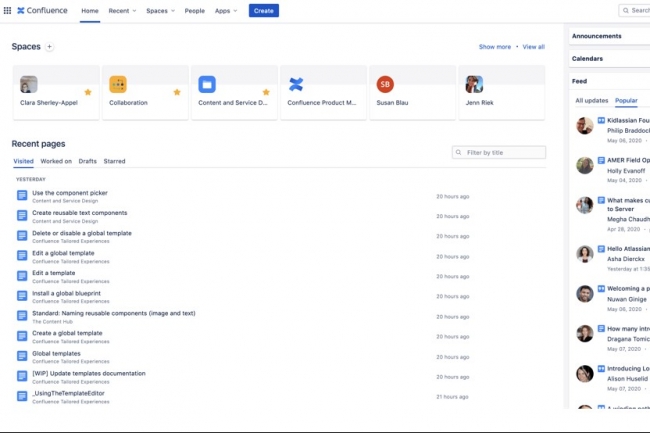The height and width of the screenshot is (433, 650).
Task: Expand the Spaces dropdown menu
Action: 160,11
